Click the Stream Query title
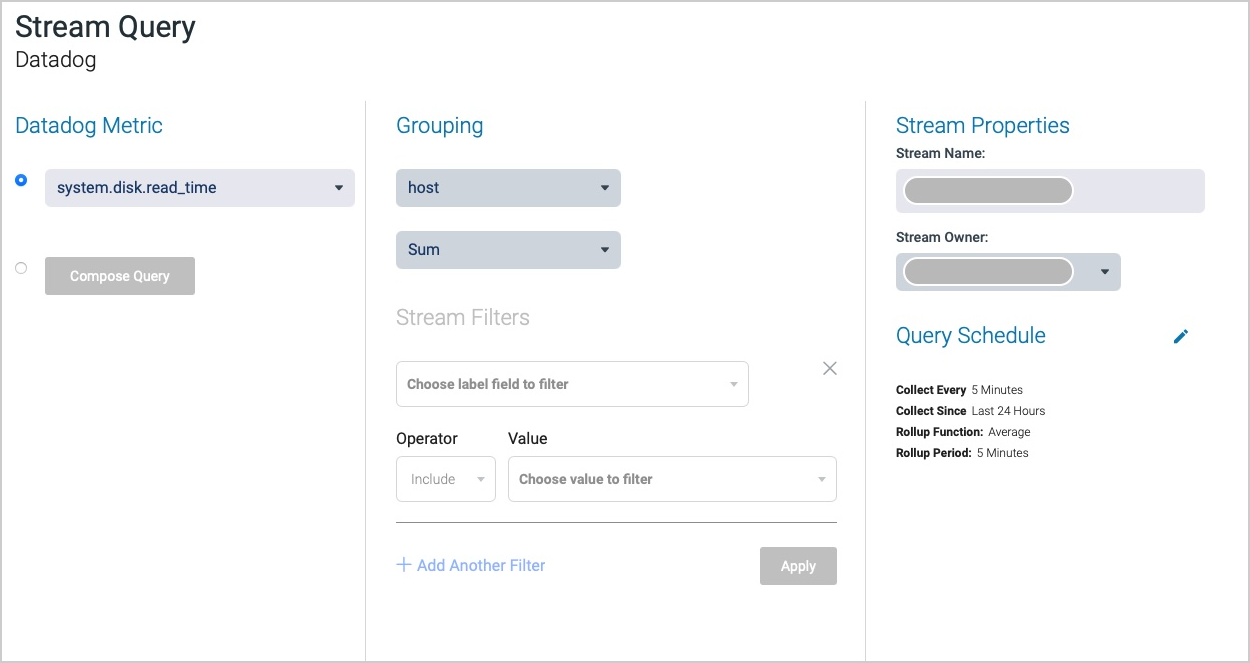This screenshot has height=663, width=1250. [105, 27]
